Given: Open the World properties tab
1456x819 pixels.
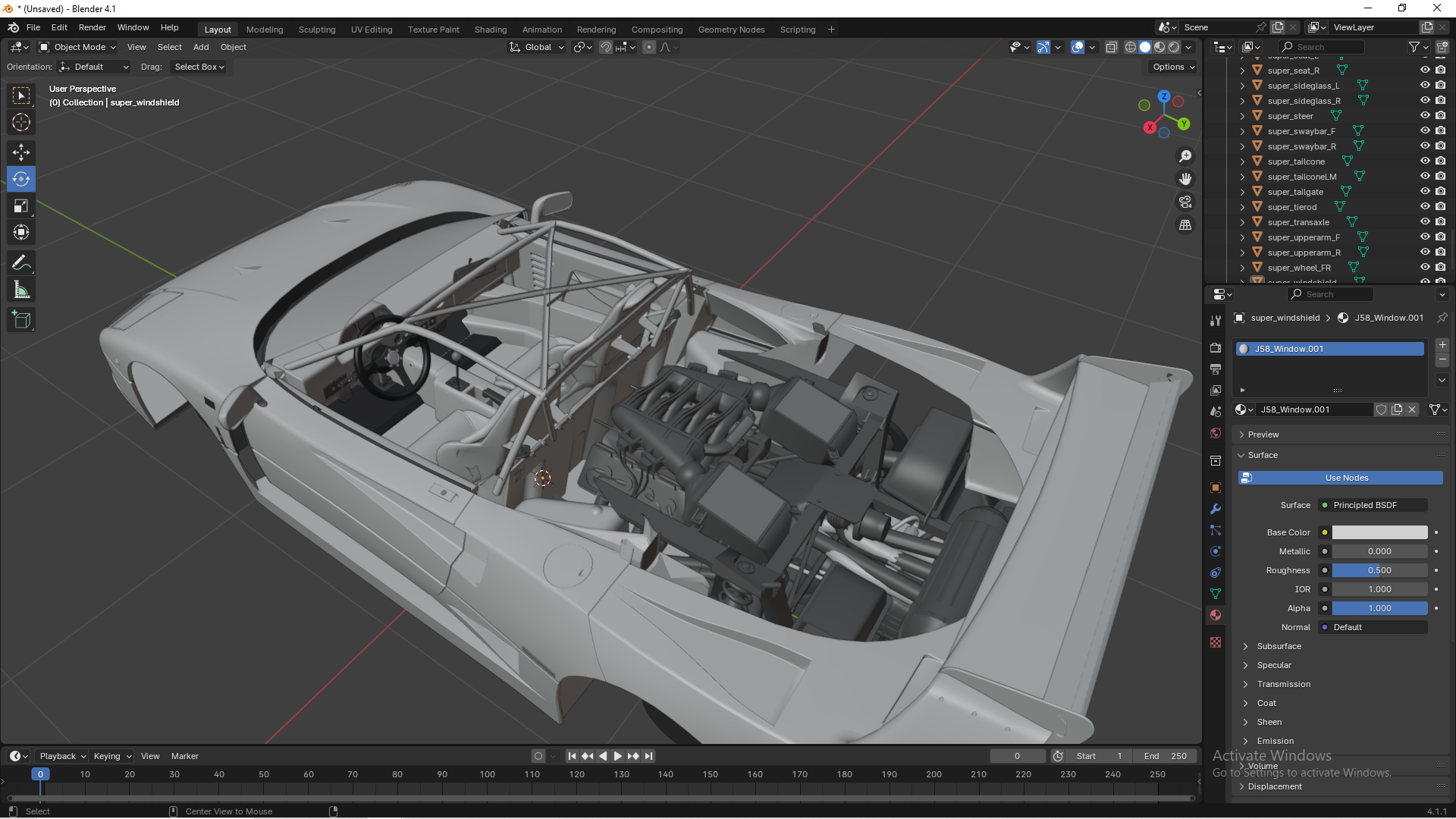Looking at the screenshot, I should pyautogui.click(x=1216, y=432).
